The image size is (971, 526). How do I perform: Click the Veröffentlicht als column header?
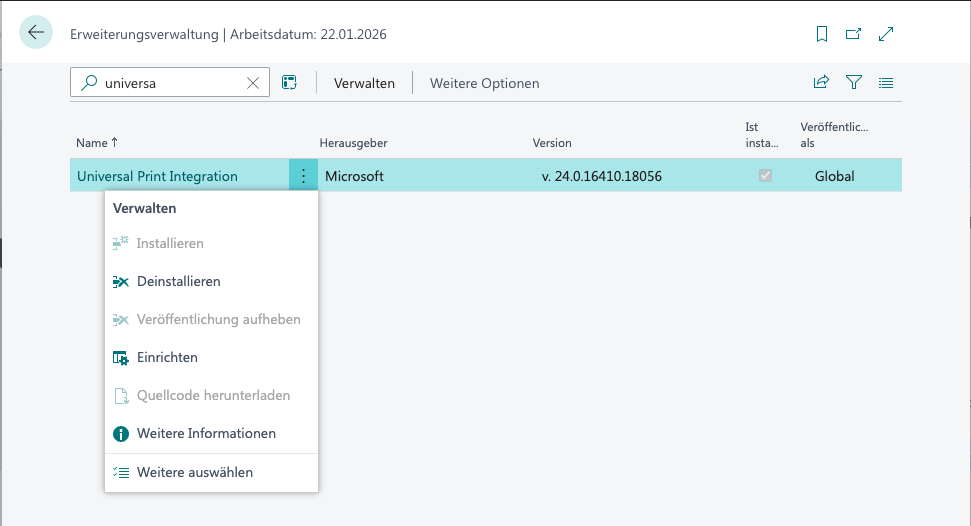click(834, 134)
